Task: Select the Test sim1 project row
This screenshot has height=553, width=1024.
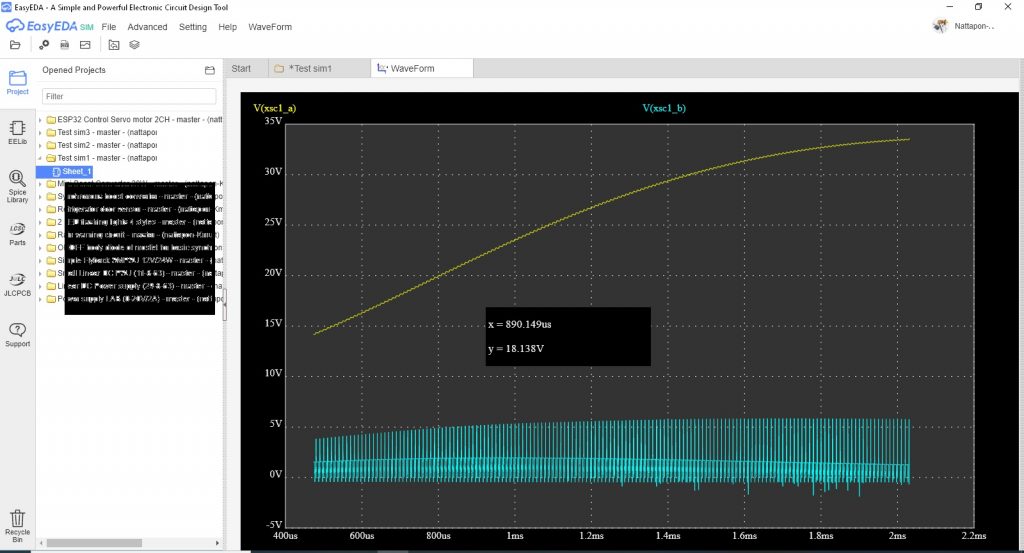Action: tap(101, 158)
